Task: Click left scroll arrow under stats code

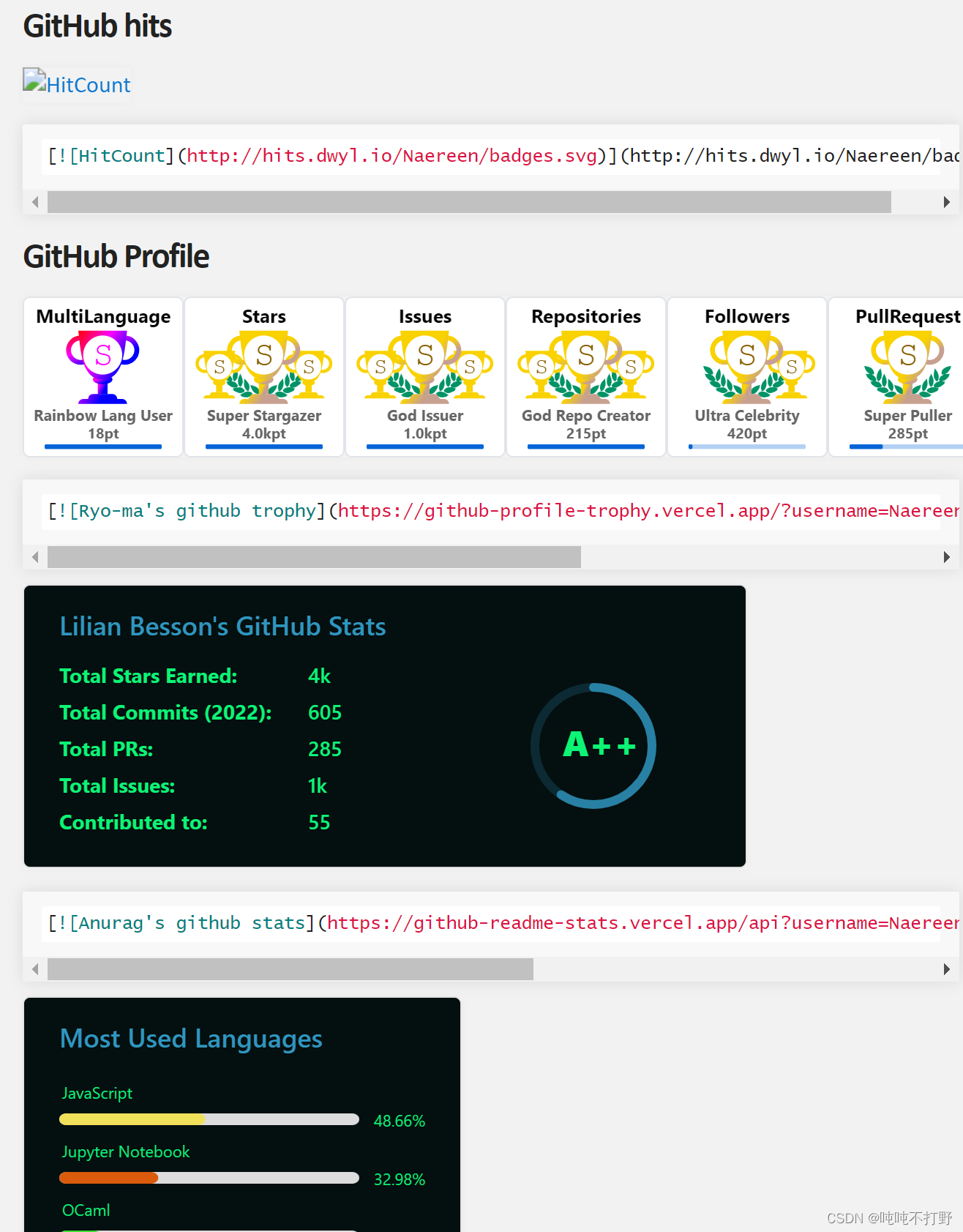Action: coord(35,969)
